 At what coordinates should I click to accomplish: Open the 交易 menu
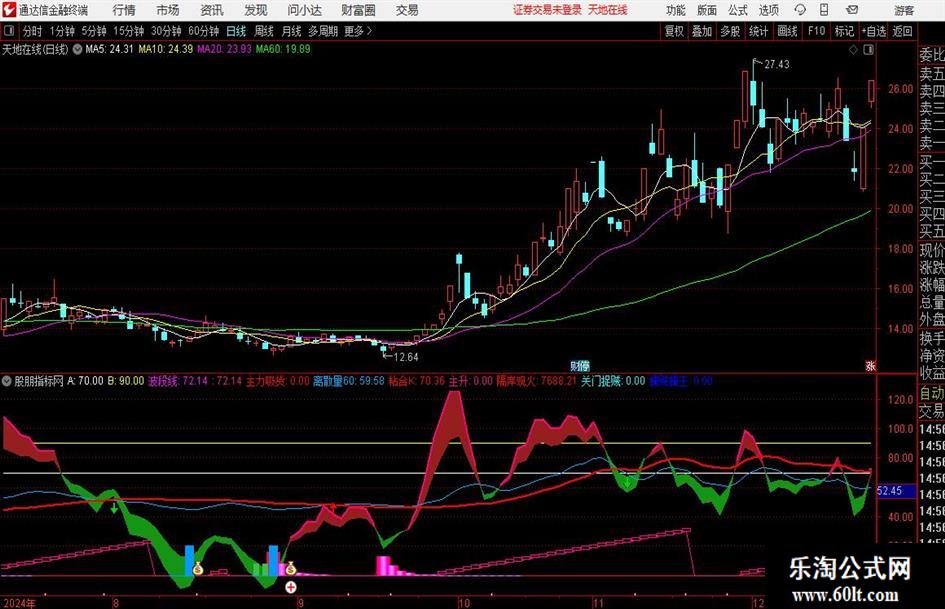pos(407,10)
